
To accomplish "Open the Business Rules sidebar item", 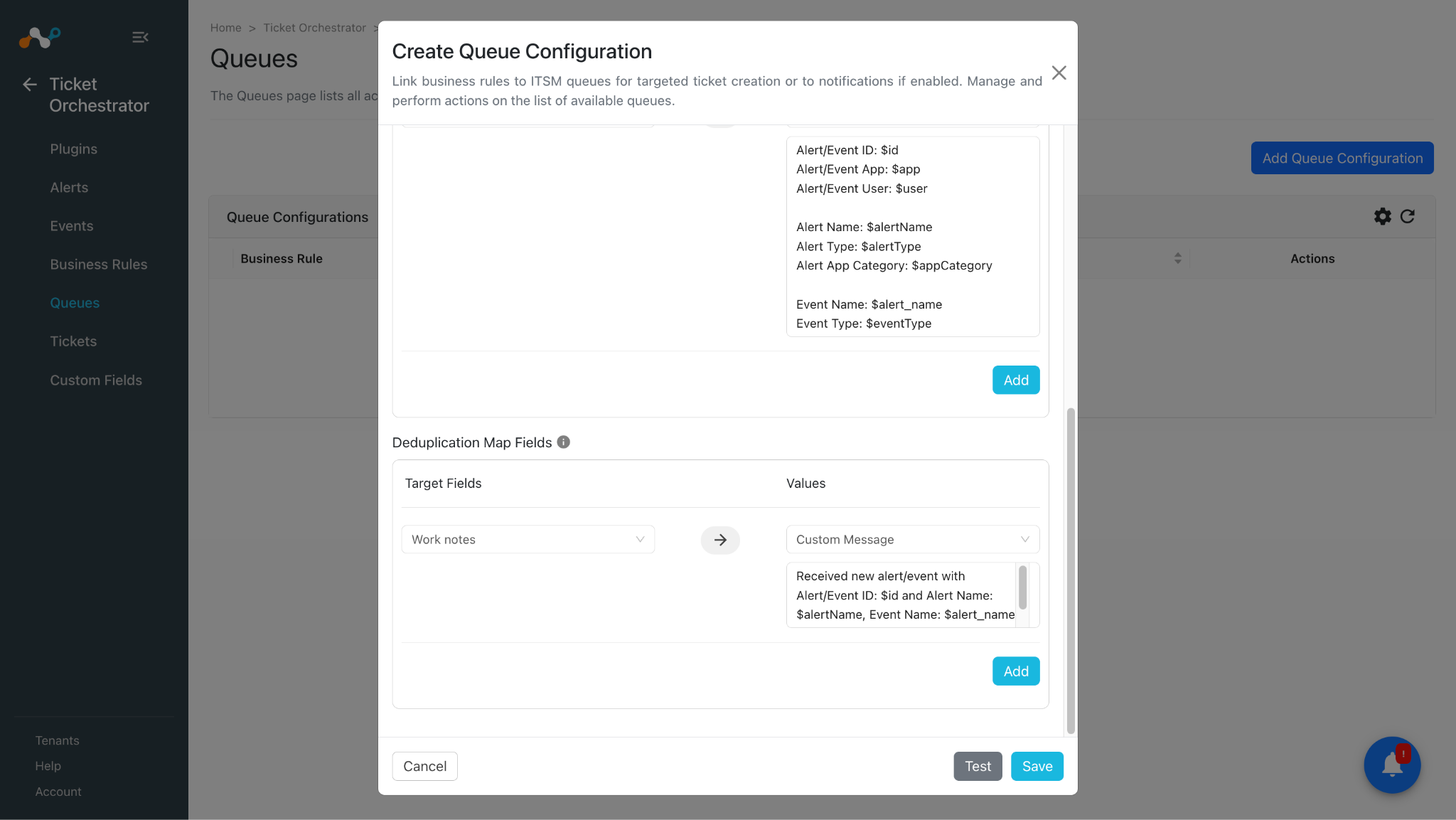I will pyautogui.click(x=99, y=265).
